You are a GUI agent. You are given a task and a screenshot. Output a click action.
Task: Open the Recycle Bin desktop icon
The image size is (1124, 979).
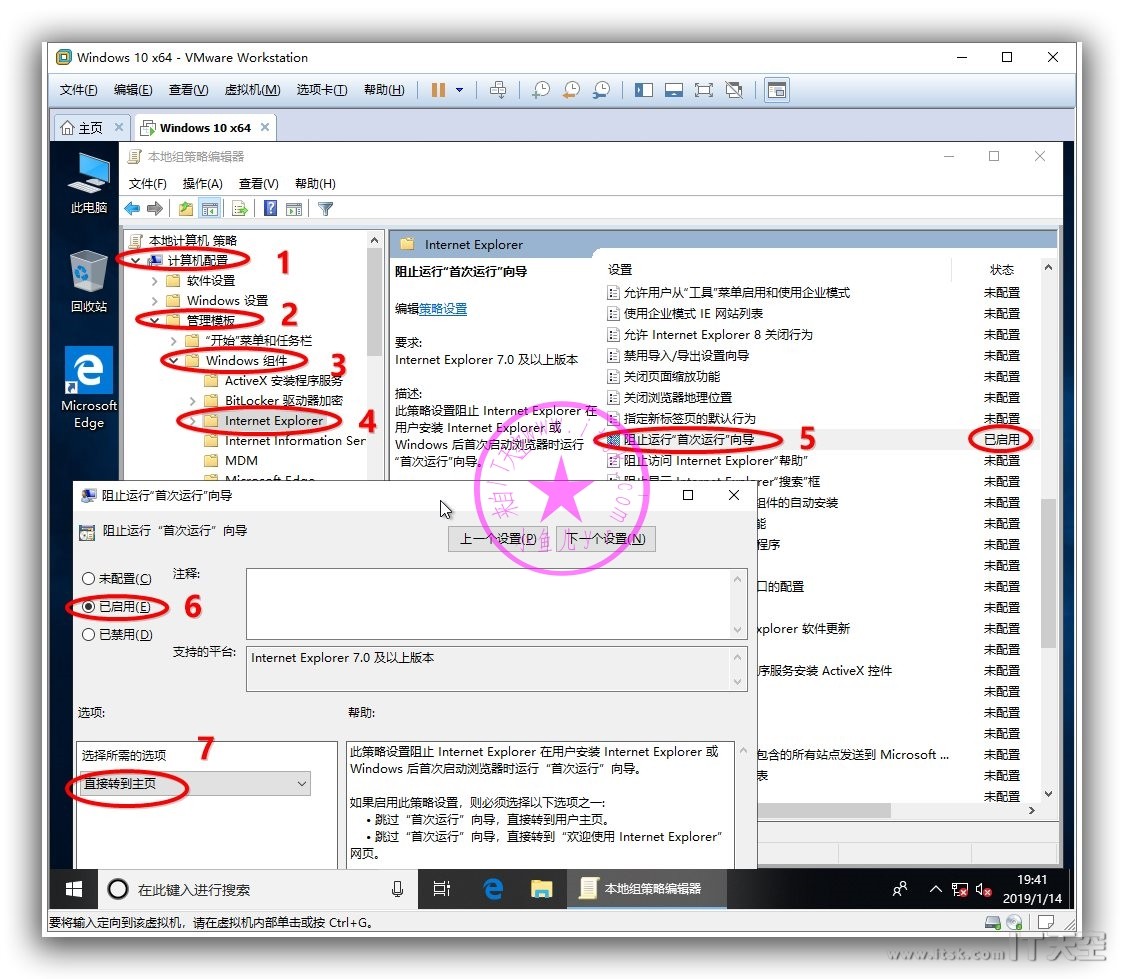point(89,281)
